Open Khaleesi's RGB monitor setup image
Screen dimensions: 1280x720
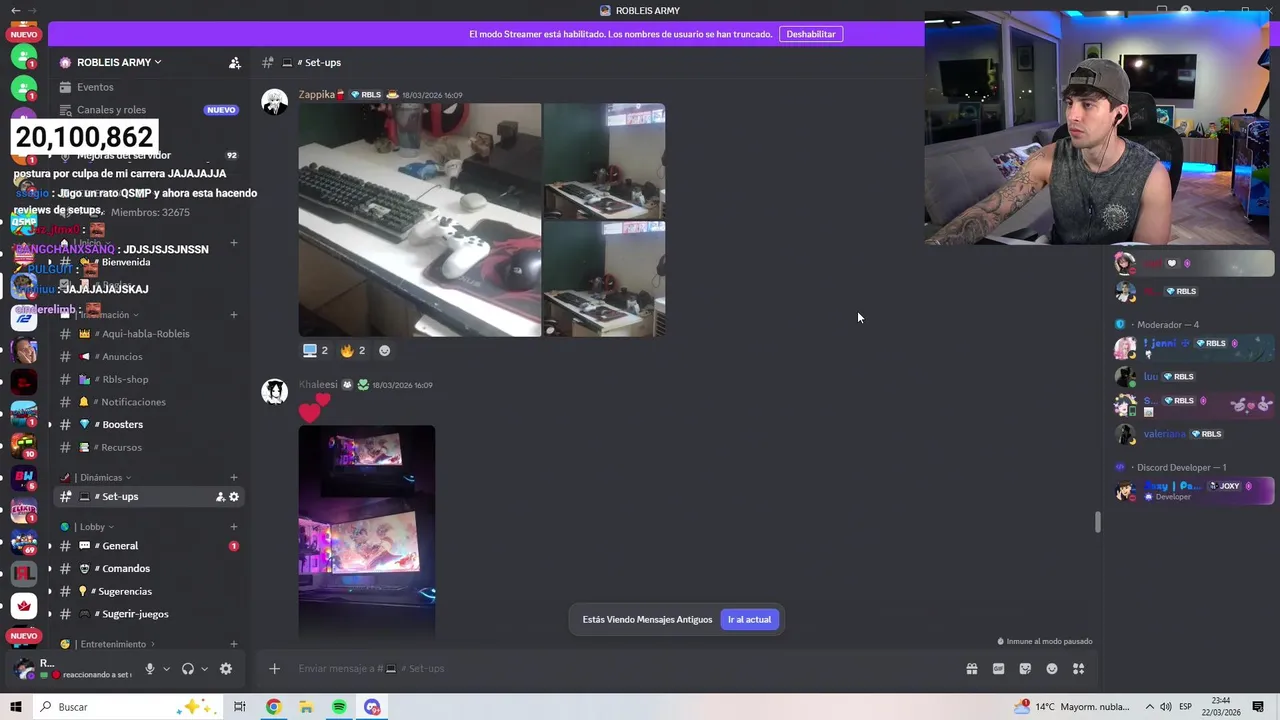(367, 531)
